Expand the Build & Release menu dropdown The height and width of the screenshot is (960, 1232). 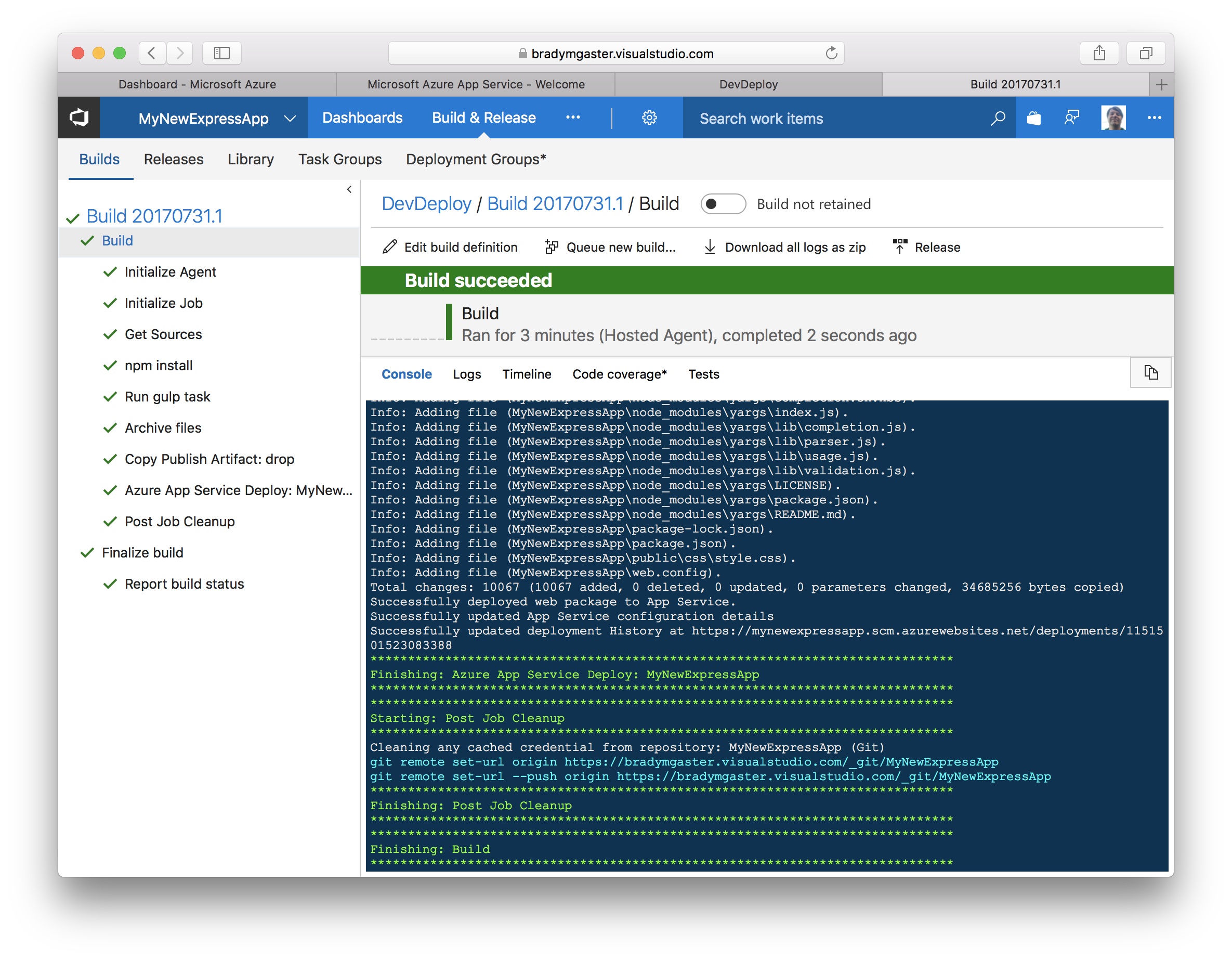(x=484, y=117)
